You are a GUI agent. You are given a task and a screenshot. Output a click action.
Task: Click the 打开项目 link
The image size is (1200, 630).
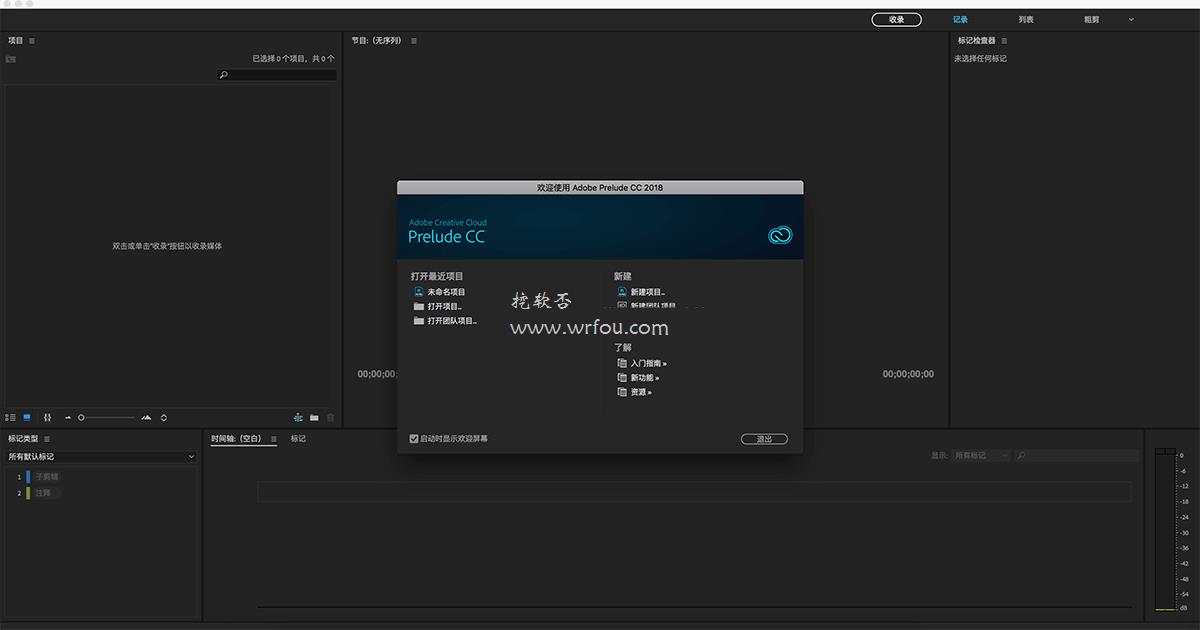point(444,306)
